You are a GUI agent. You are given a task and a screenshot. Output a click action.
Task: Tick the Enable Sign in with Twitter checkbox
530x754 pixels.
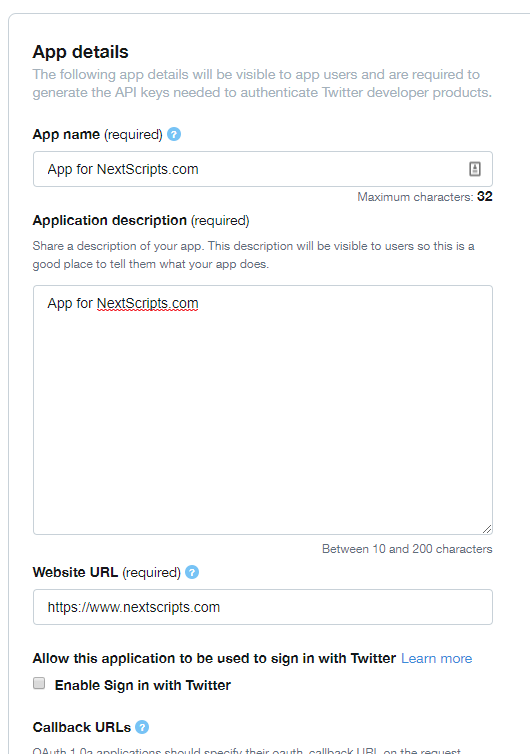[x=39, y=683]
